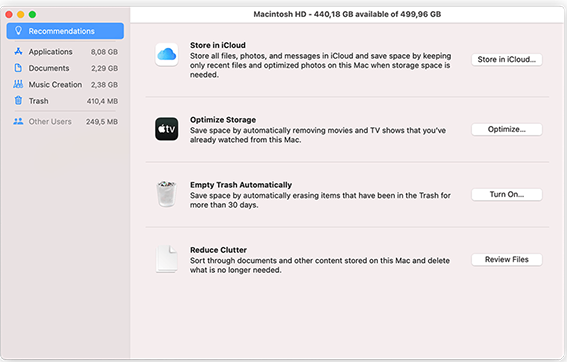Select the Recommendations lightbulb icon
Image resolution: width=567 pixels, height=362 pixels.
point(18,31)
